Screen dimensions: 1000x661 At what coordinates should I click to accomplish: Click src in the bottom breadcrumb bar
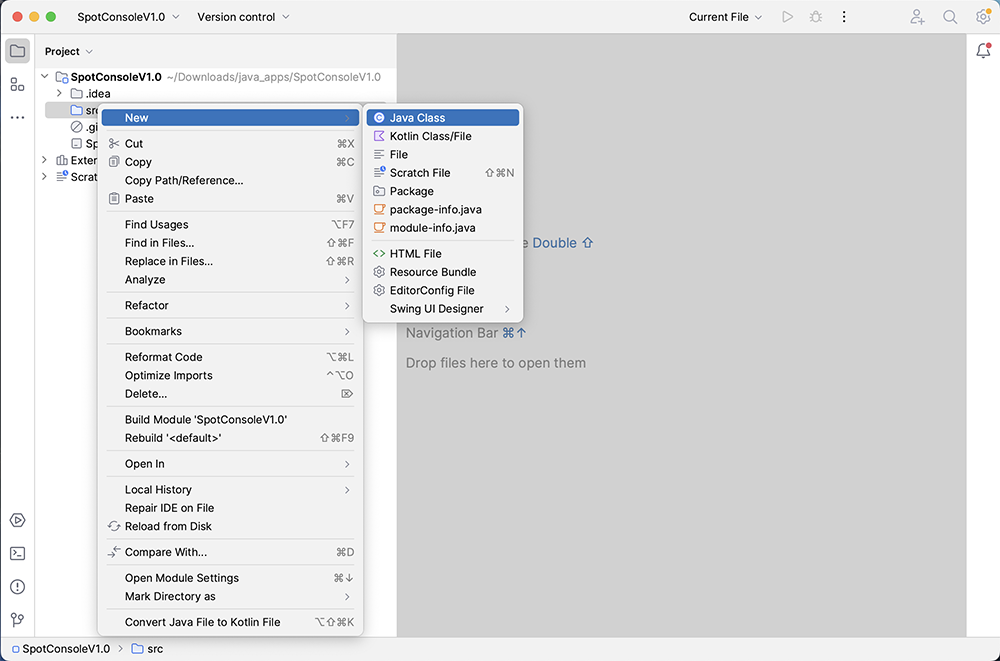tap(154, 649)
